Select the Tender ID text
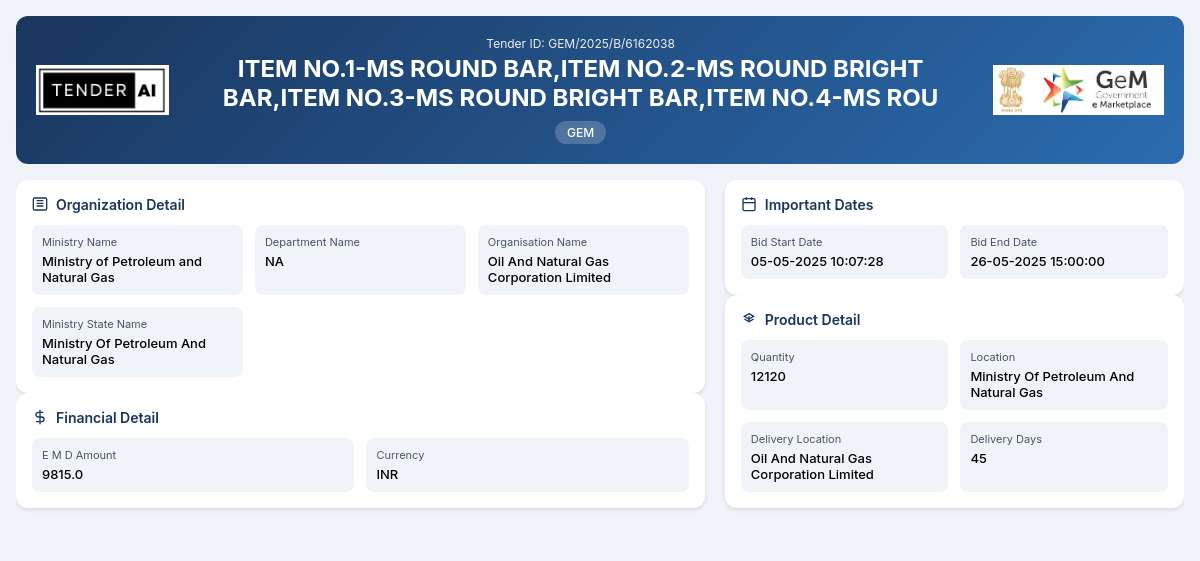The width and height of the screenshot is (1200, 561). coord(580,43)
